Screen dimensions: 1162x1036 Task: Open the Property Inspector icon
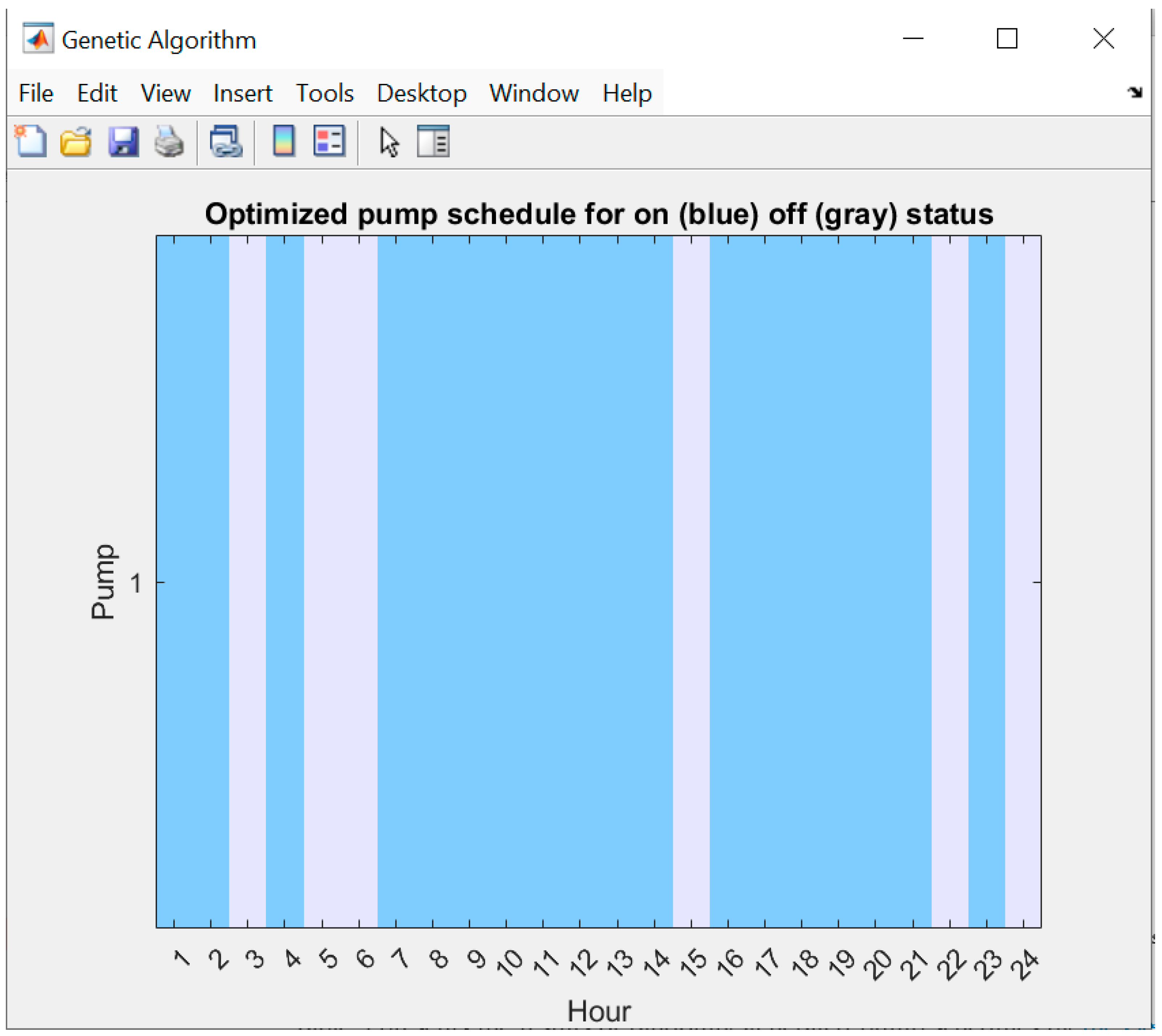point(433,141)
